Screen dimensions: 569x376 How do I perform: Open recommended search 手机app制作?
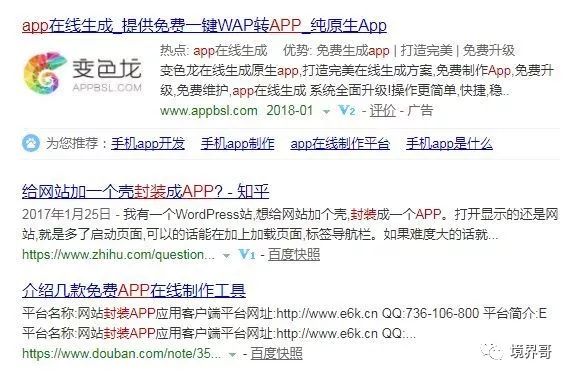pyautogui.click(x=238, y=144)
